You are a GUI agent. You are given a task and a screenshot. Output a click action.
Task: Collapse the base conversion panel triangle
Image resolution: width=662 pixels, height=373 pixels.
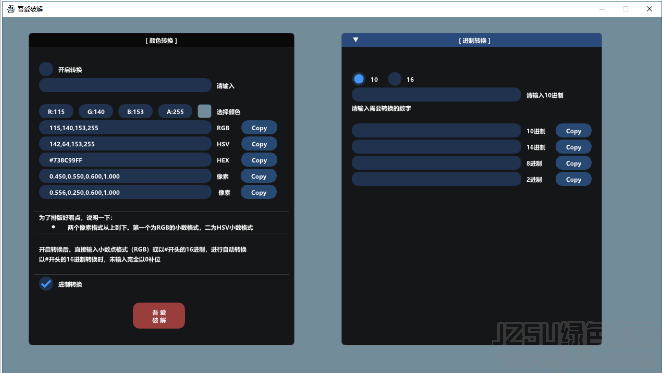click(x=355, y=40)
